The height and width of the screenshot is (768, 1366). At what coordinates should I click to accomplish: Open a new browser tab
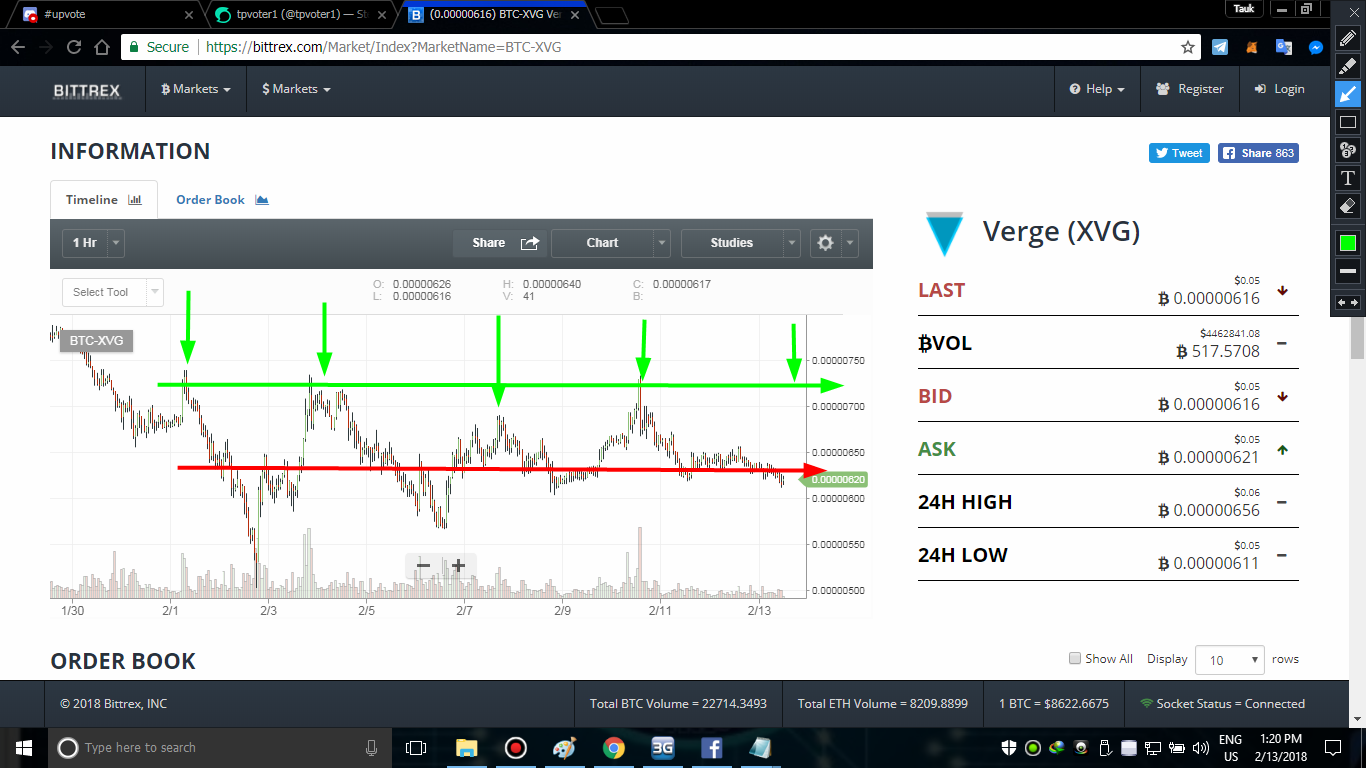(611, 15)
